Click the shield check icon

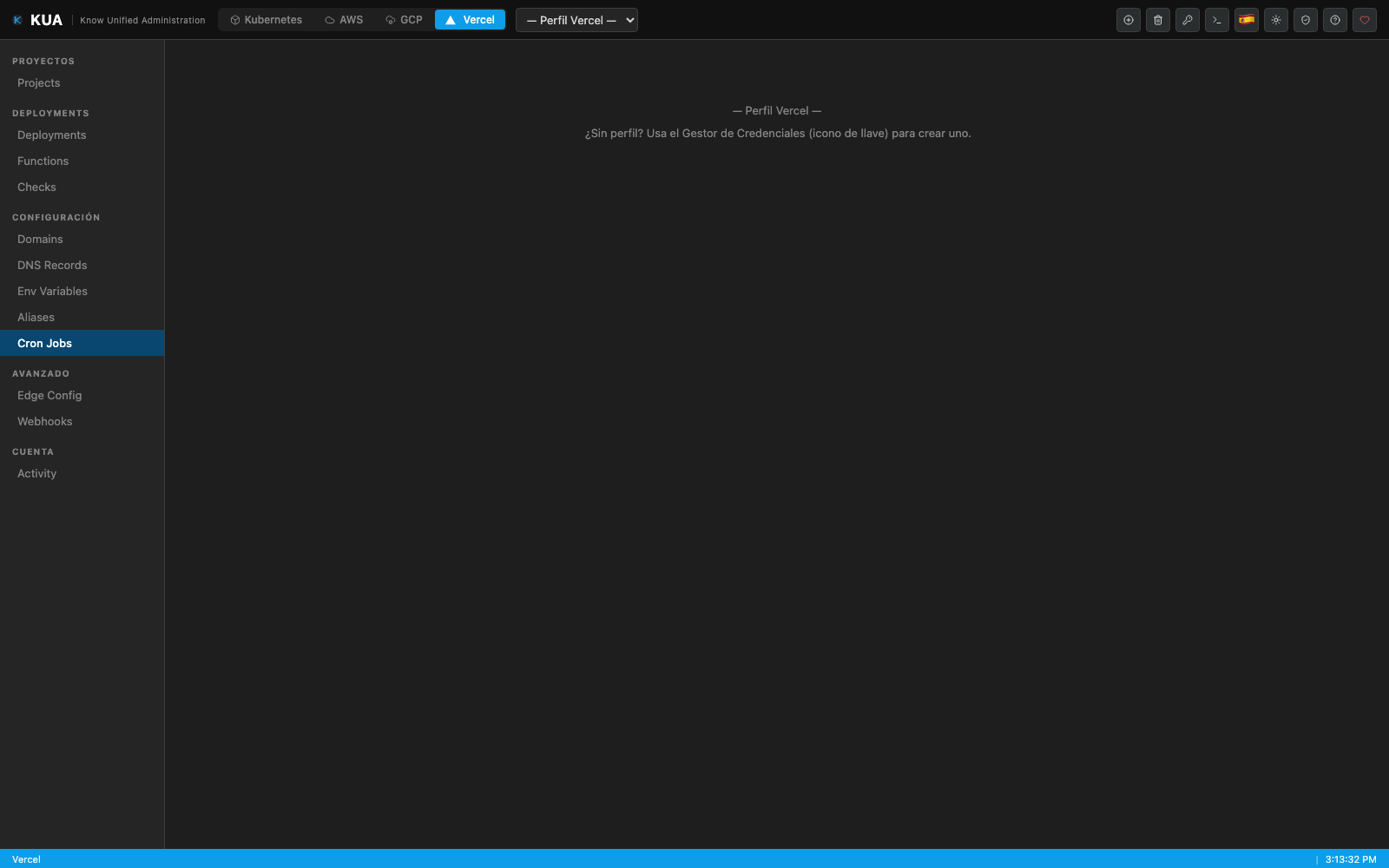[1306, 20]
